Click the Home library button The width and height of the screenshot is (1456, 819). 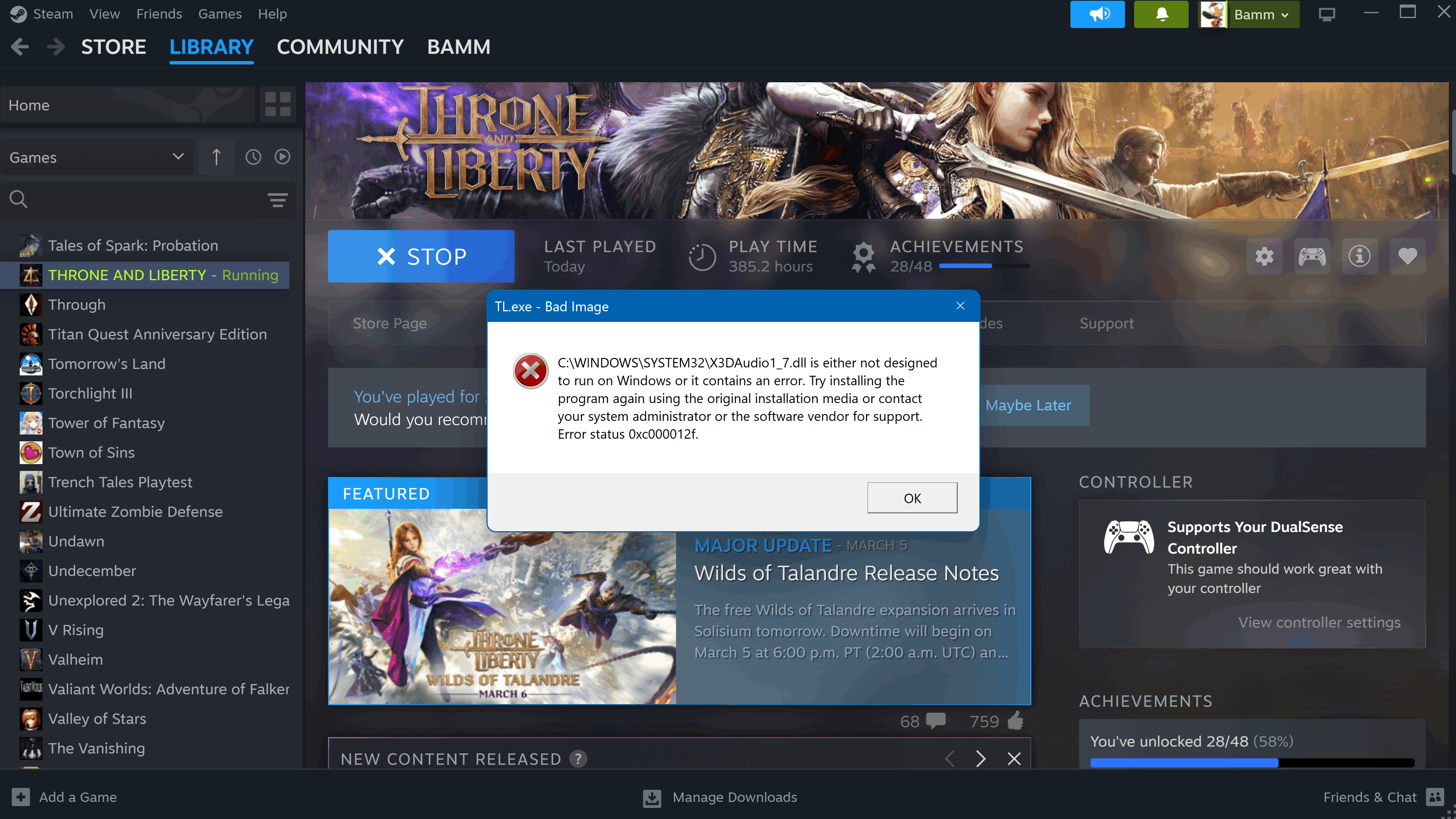tap(128, 105)
